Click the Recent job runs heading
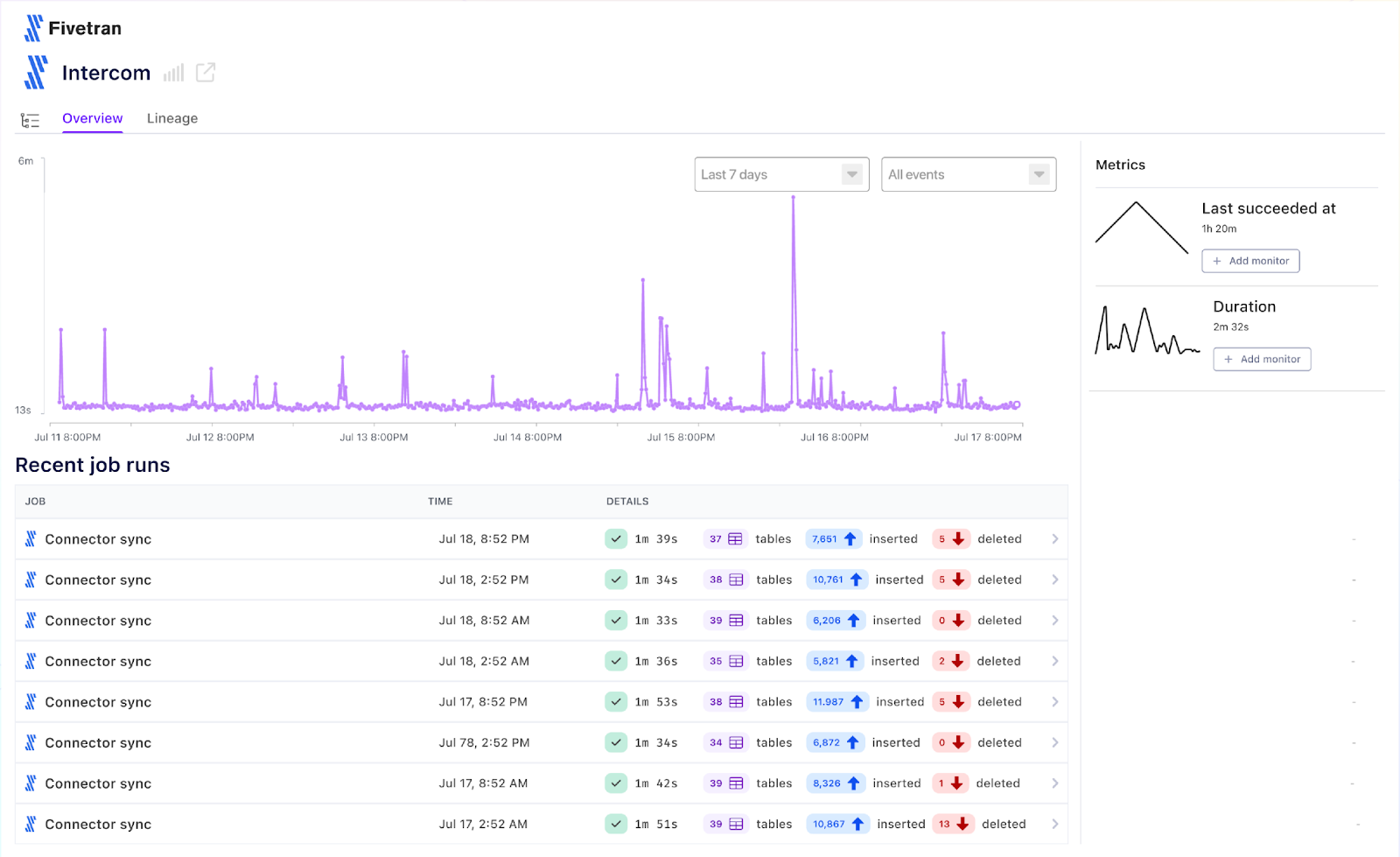Screen dimensions: 1400x857 tap(93, 465)
